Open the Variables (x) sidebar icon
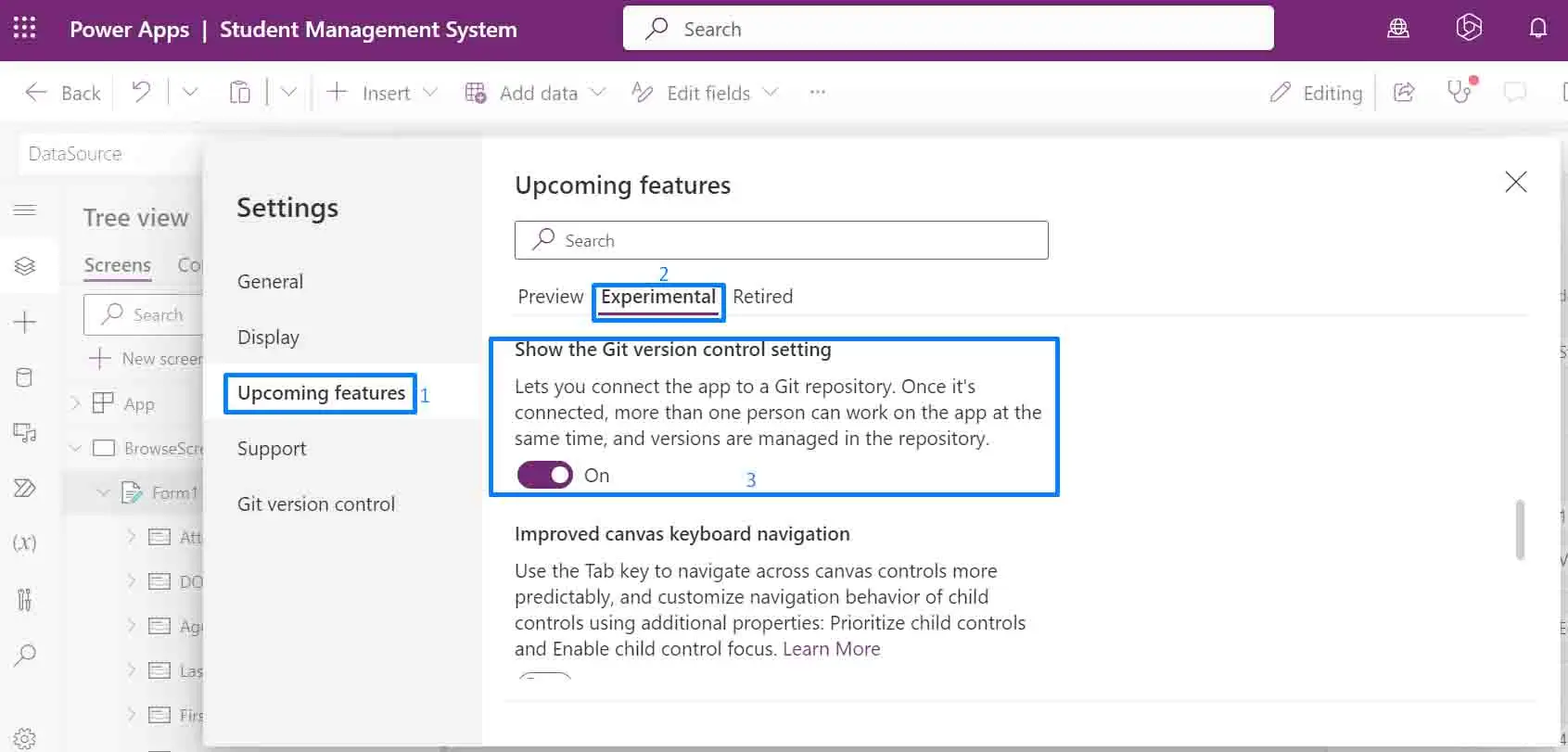The height and width of the screenshot is (752, 1568). click(25, 542)
